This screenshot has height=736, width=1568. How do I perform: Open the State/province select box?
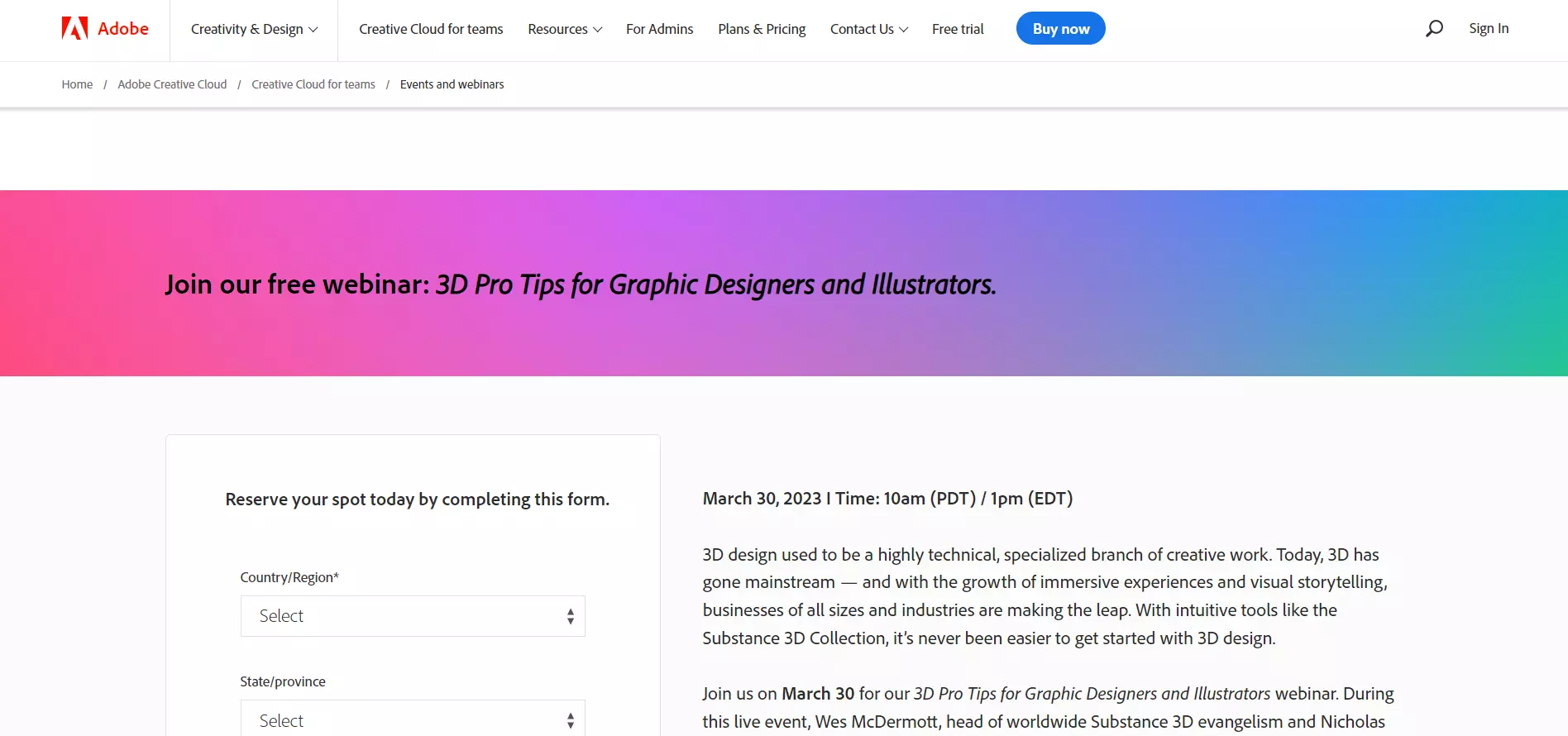(412, 719)
